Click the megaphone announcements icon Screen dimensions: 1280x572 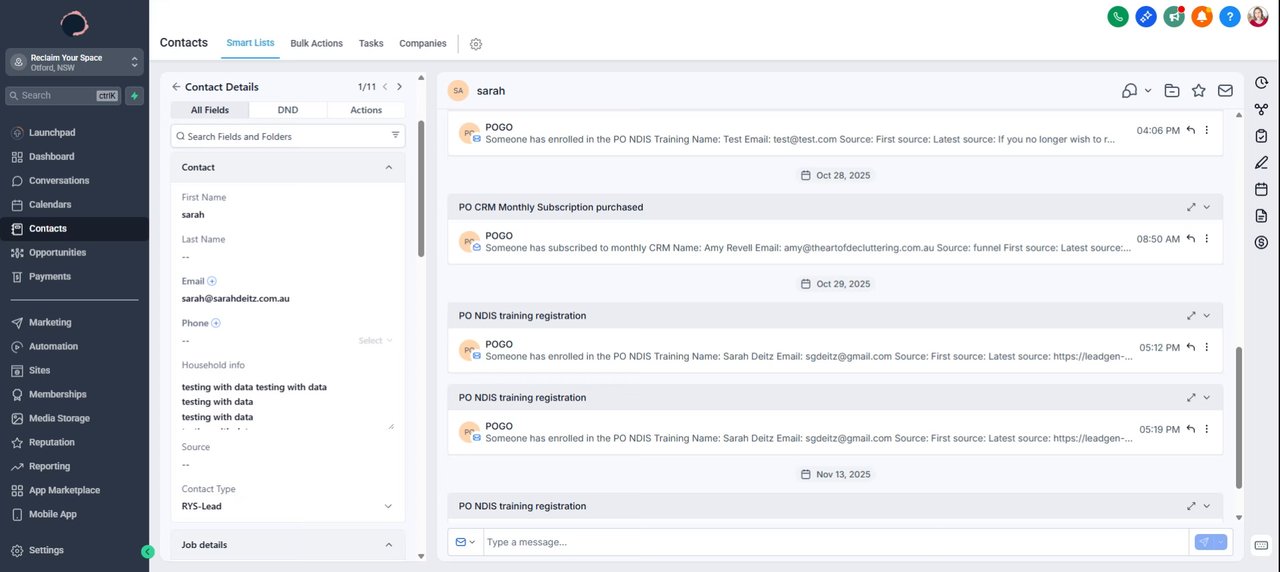(x=1174, y=16)
